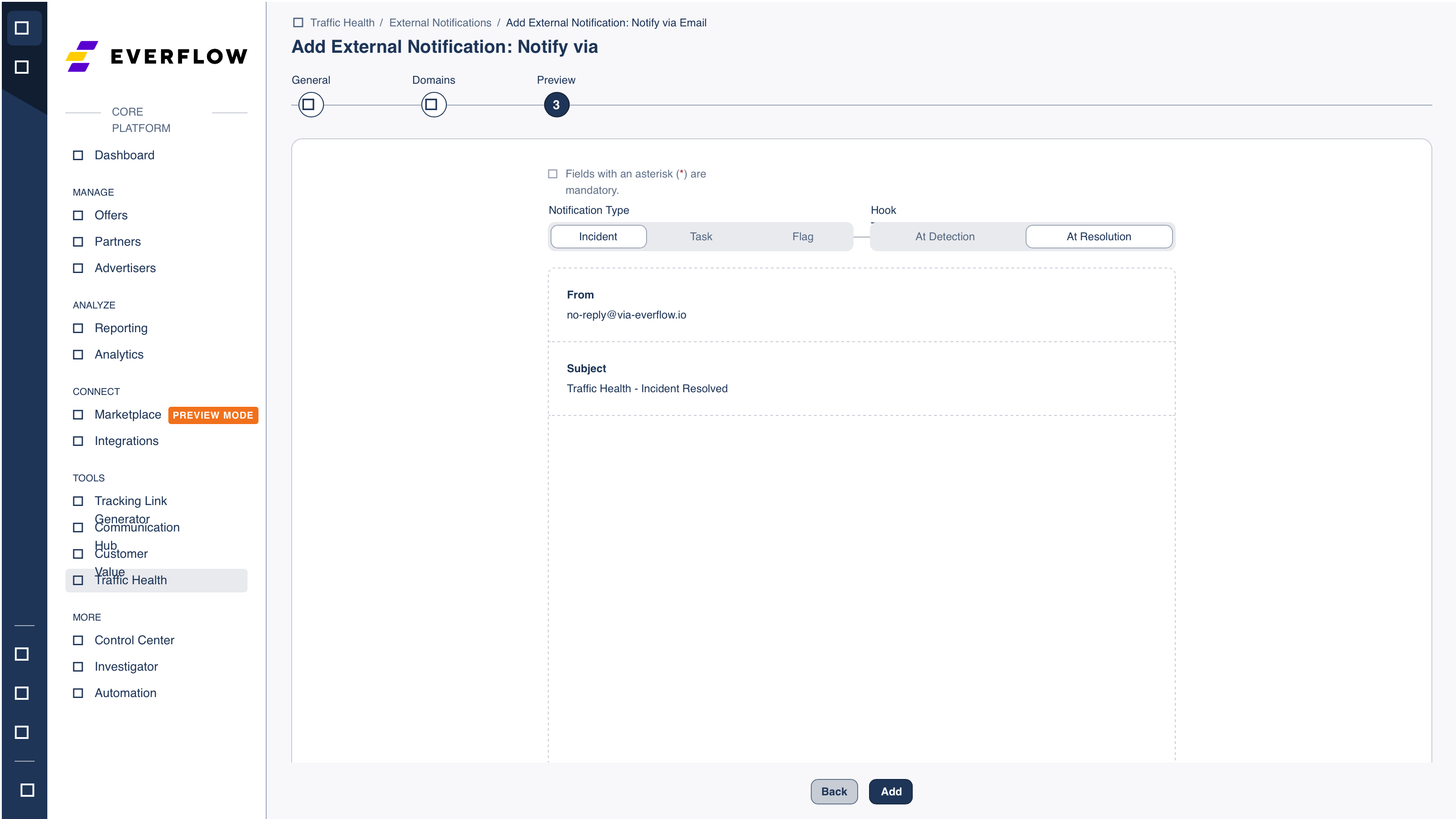Open Tracking Link Generator tool
This screenshot has height=819, width=1456.
click(x=156, y=501)
